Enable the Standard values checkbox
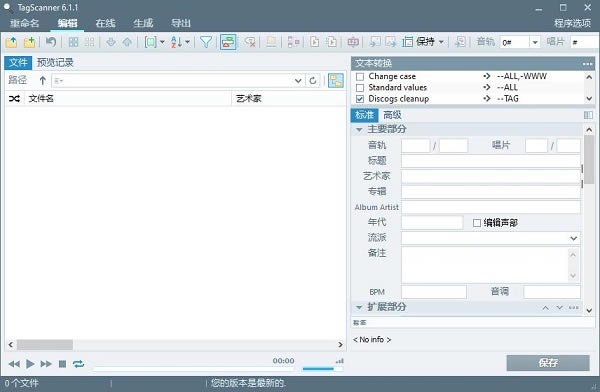Screen dimensions: 600x392 360,88
